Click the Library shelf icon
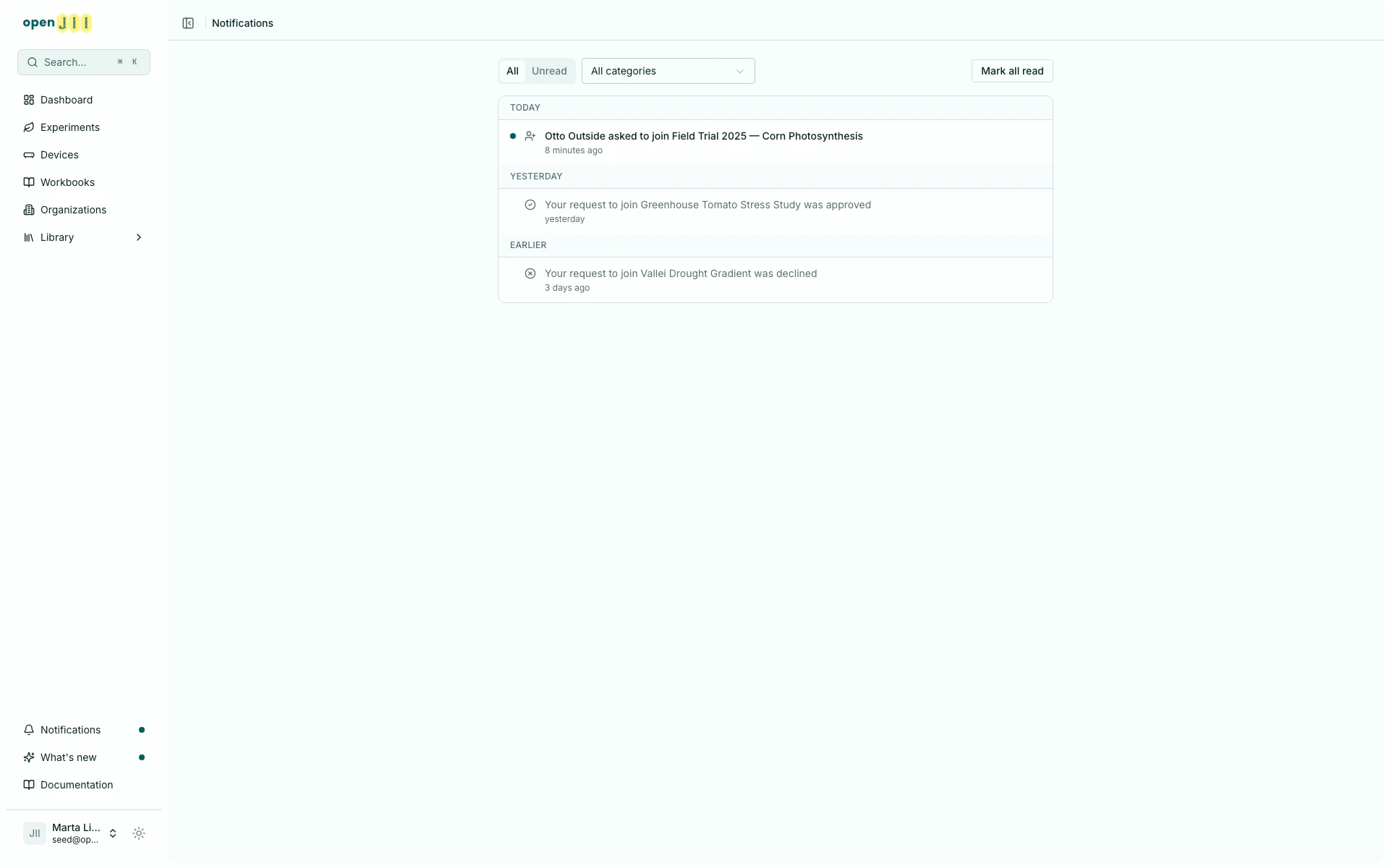Viewport: 1389px width, 868px height. coord(29,237)
